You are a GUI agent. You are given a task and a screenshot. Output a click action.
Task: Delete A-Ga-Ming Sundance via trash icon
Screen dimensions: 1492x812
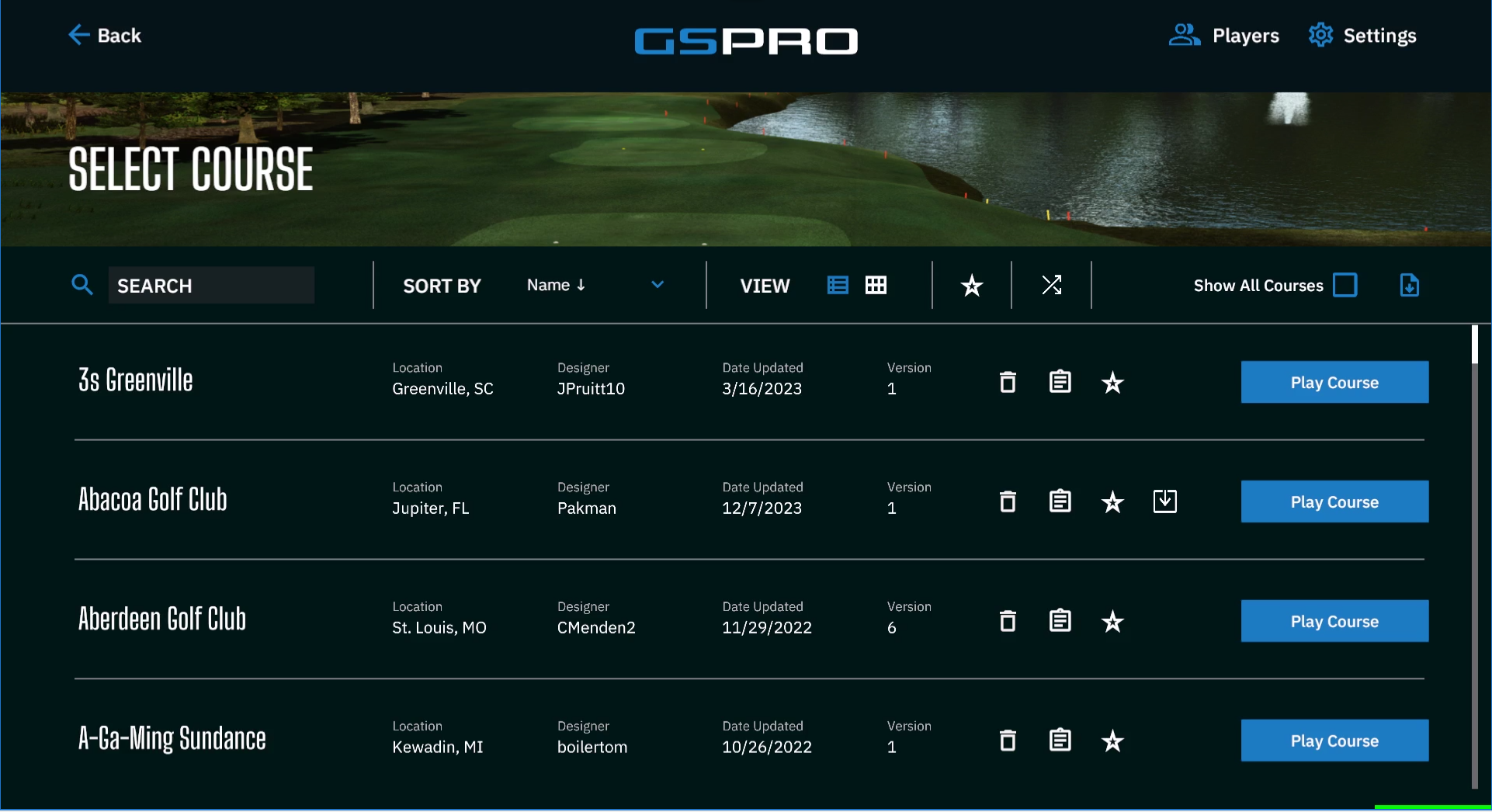(x=1008, y=741)
